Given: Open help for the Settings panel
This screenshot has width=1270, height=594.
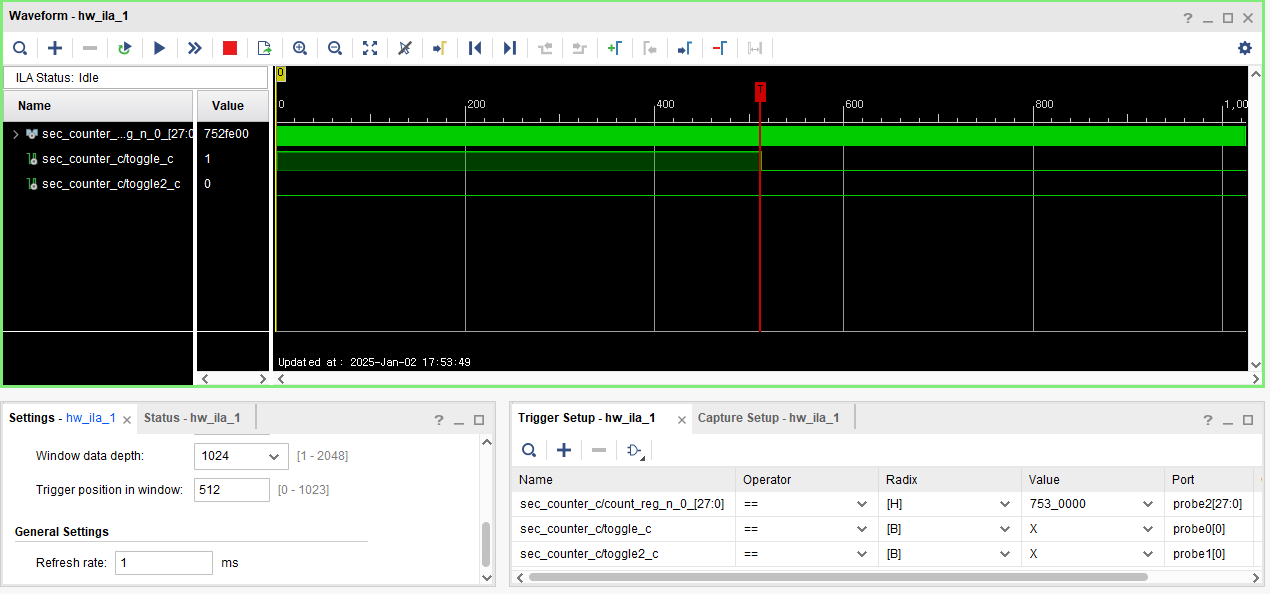Looking at the screenshot, I should 438,420.
